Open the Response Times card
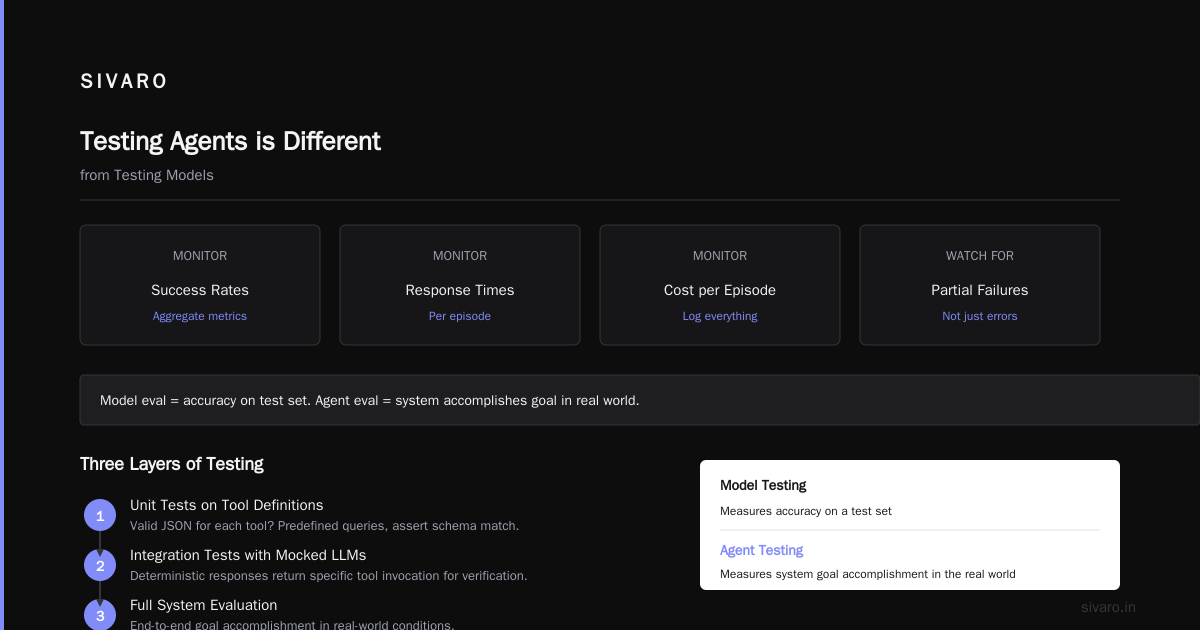Image resolution: width=1200 pixels, height=630 pixels. [x=460, y=285]
